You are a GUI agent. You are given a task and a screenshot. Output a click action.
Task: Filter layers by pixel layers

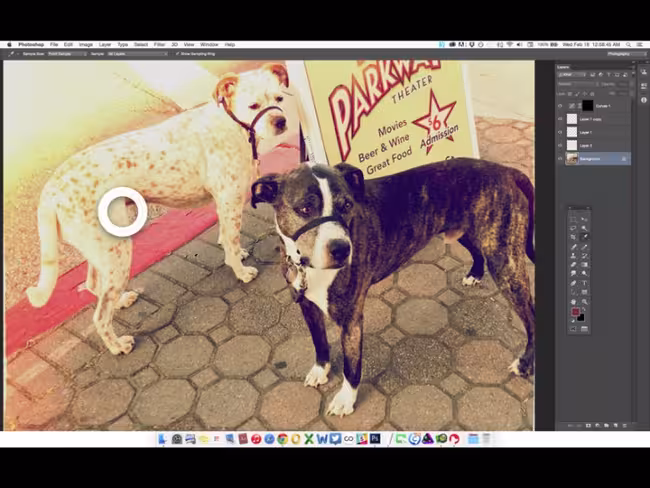(592, 75)
